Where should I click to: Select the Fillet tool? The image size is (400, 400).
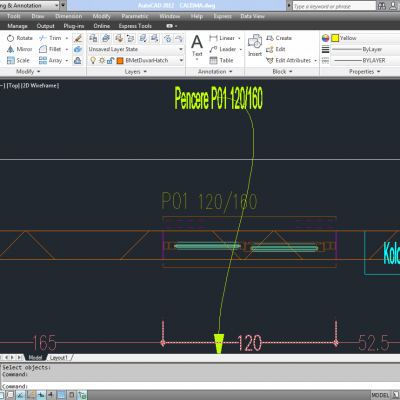click(x=50, y=49)
